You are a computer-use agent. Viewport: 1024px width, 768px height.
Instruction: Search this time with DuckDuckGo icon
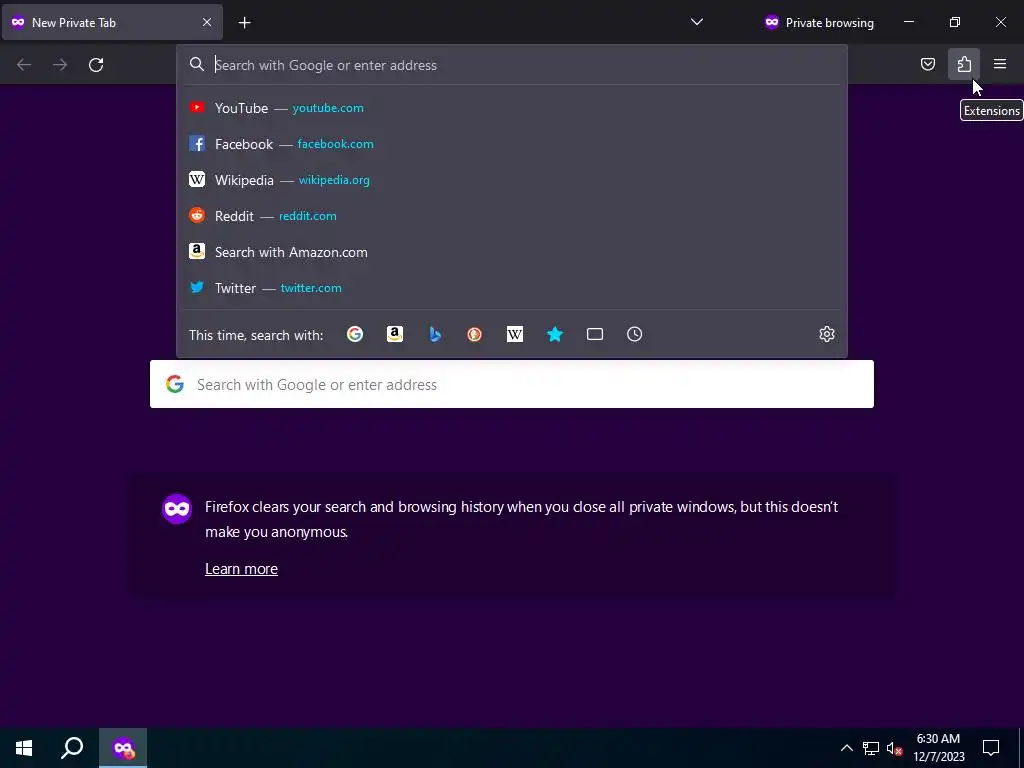coord(475,334)
